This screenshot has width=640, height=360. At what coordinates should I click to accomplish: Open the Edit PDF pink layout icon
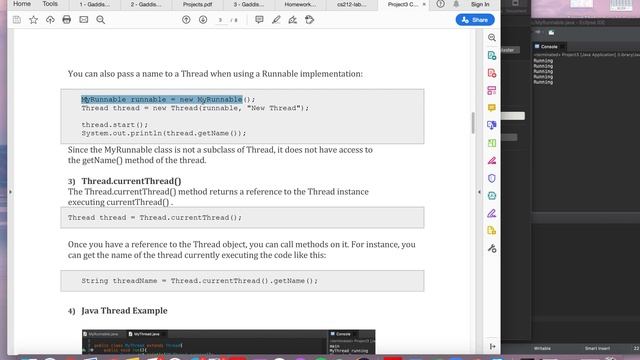[492, 90]
